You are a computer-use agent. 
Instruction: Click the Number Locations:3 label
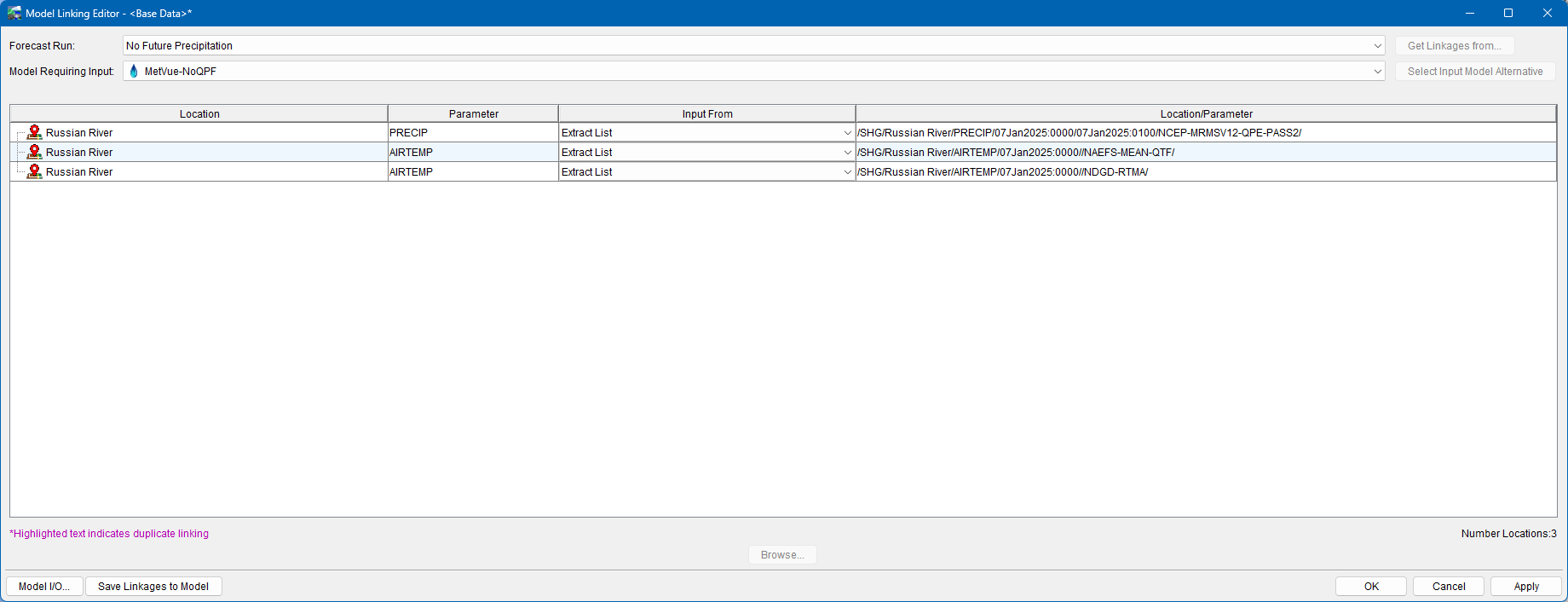pyautogui.click(x=1508, y=534)
